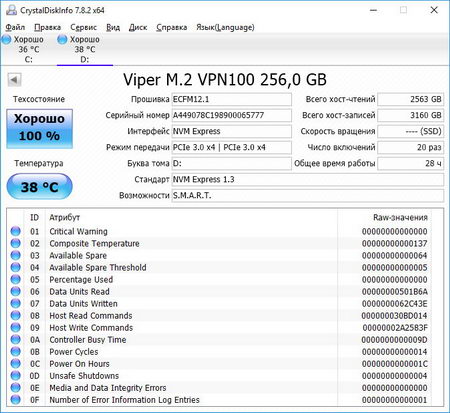Click status orb beside Power On Hours
The width and height of the screenshot is (450, 413).
click(x=15, y=363)
